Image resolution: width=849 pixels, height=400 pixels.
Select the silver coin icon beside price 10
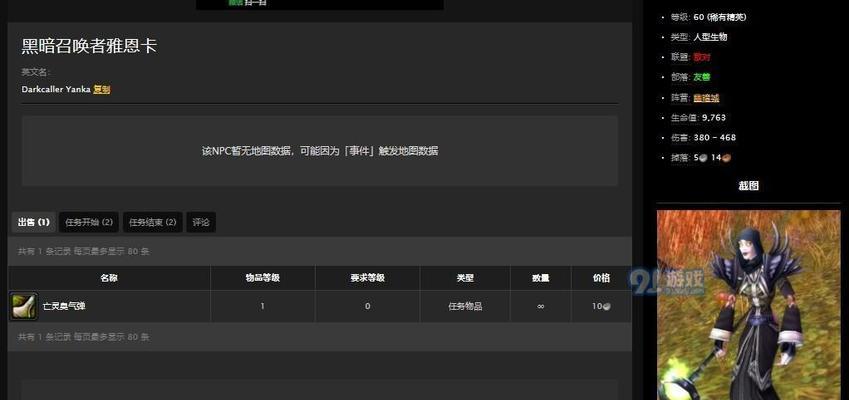tap(607, 306)
